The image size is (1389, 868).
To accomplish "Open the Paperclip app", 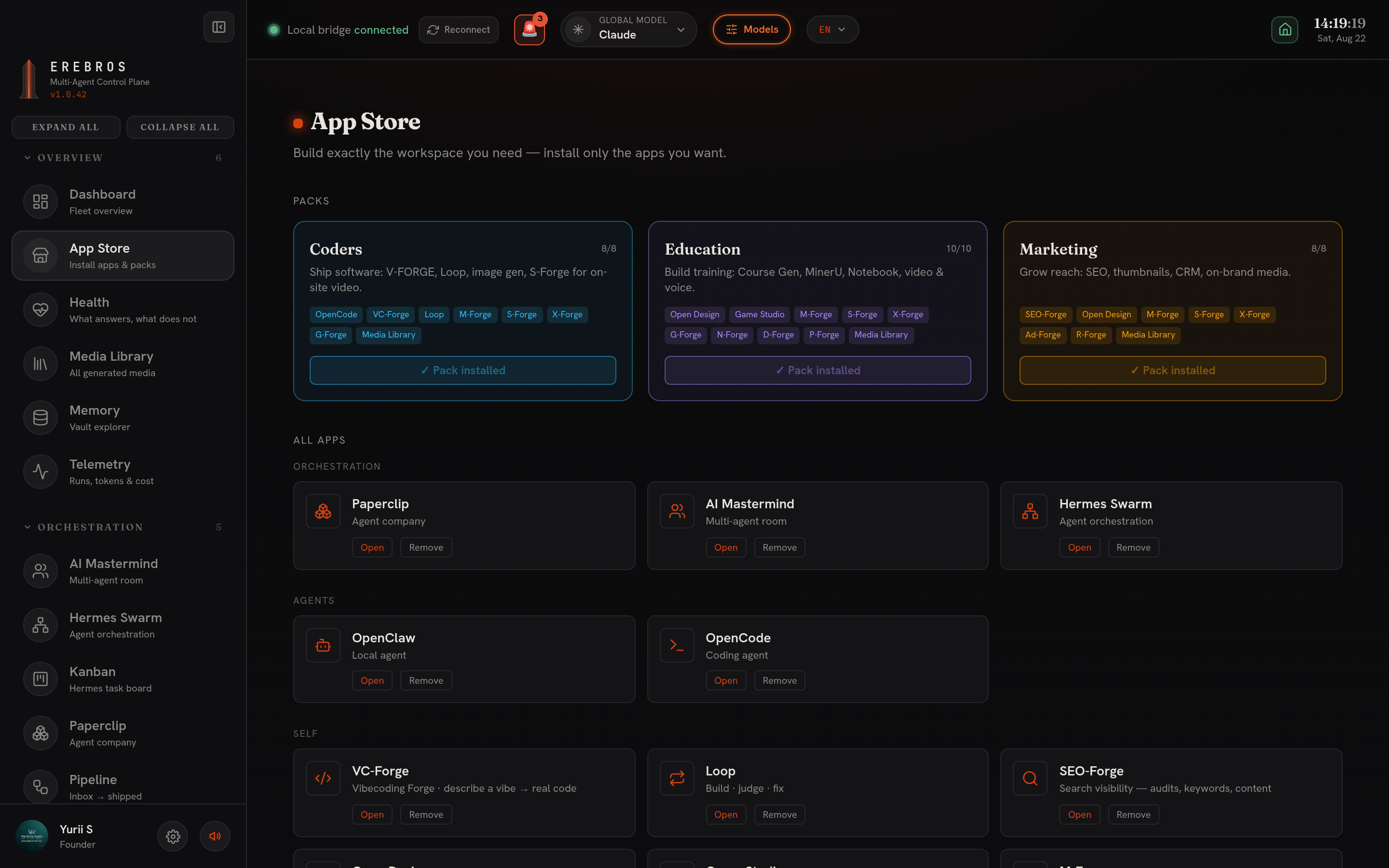I will [x=372, y=548].
